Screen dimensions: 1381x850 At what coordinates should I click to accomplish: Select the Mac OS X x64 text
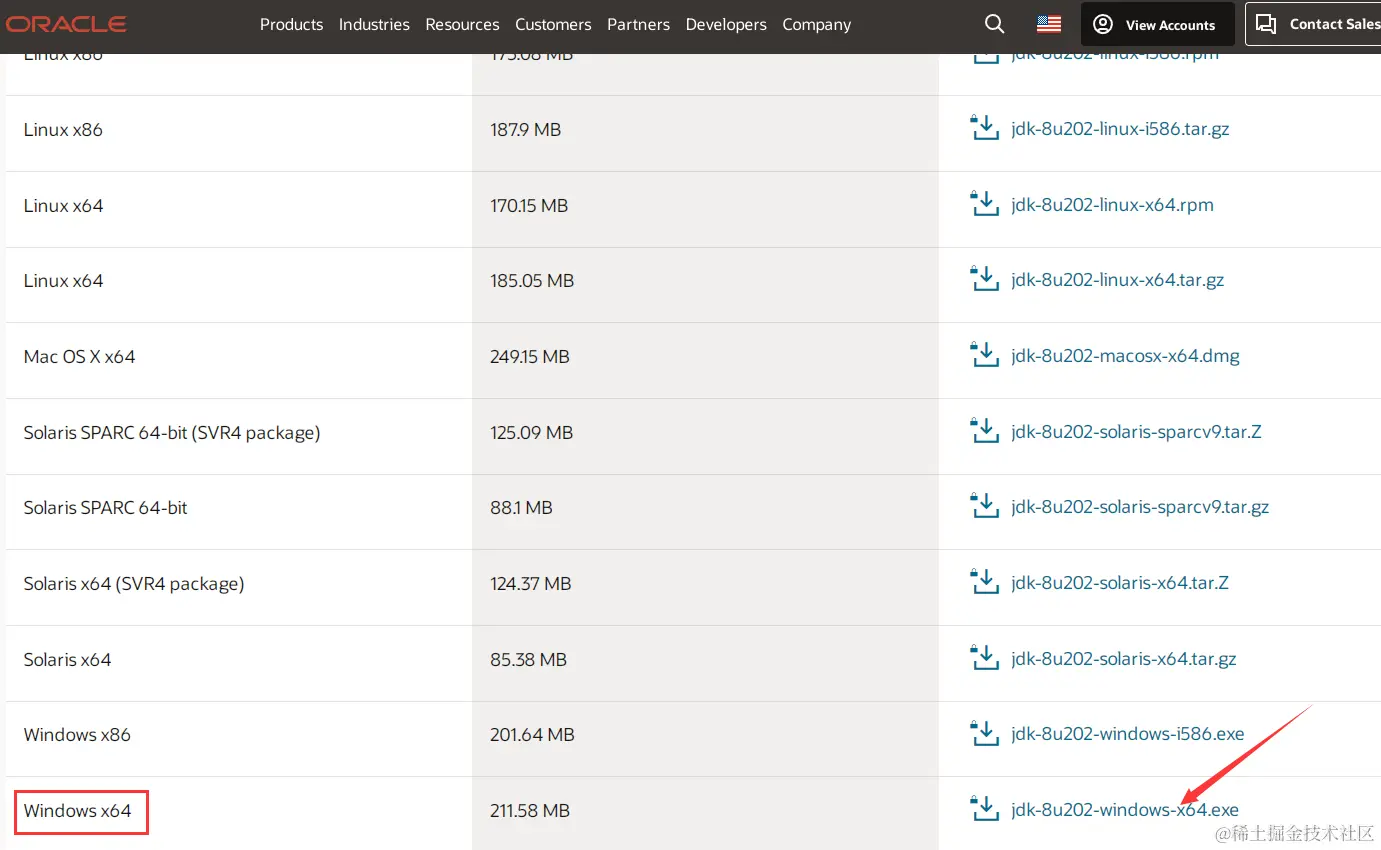point(79,357)
